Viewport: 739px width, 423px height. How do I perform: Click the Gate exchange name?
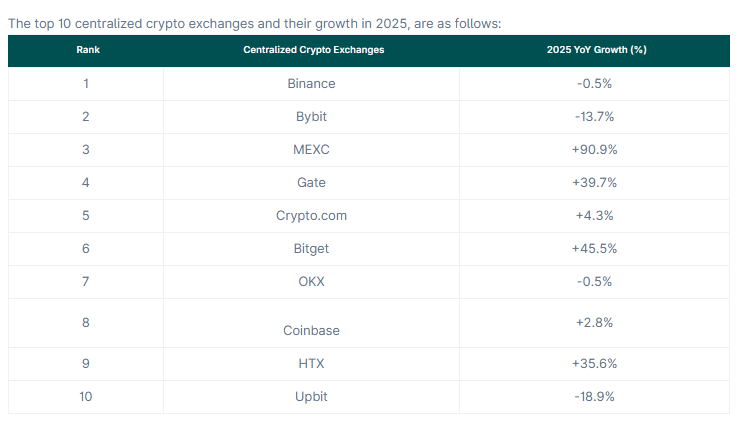tap(311, 183)
